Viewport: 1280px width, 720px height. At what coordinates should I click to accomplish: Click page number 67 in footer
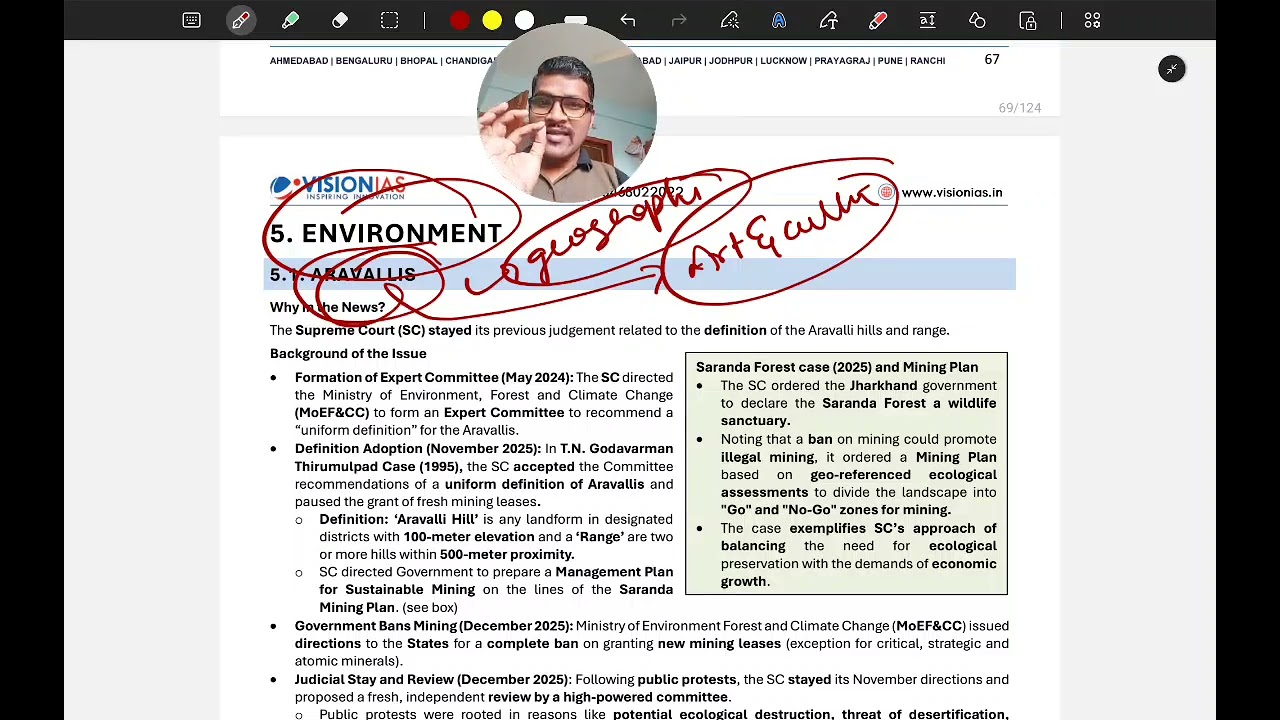[992, 60]
